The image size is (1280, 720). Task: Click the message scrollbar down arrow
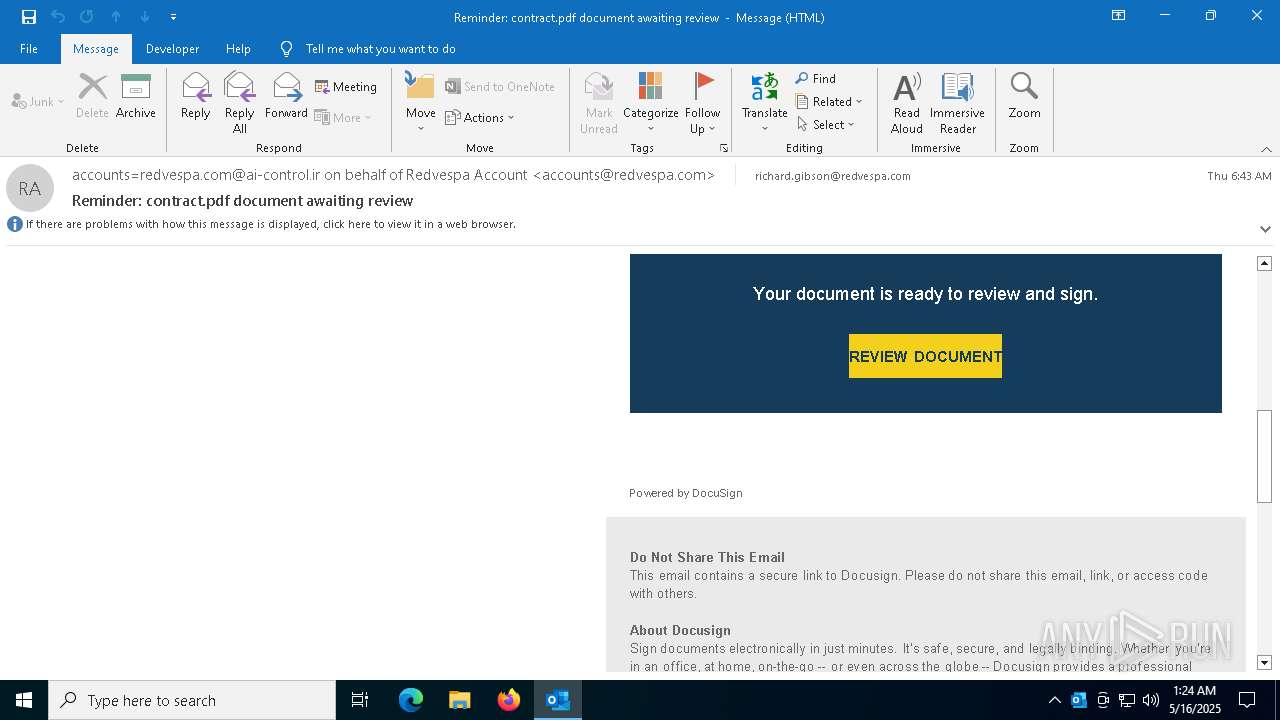pos(1264,662)
